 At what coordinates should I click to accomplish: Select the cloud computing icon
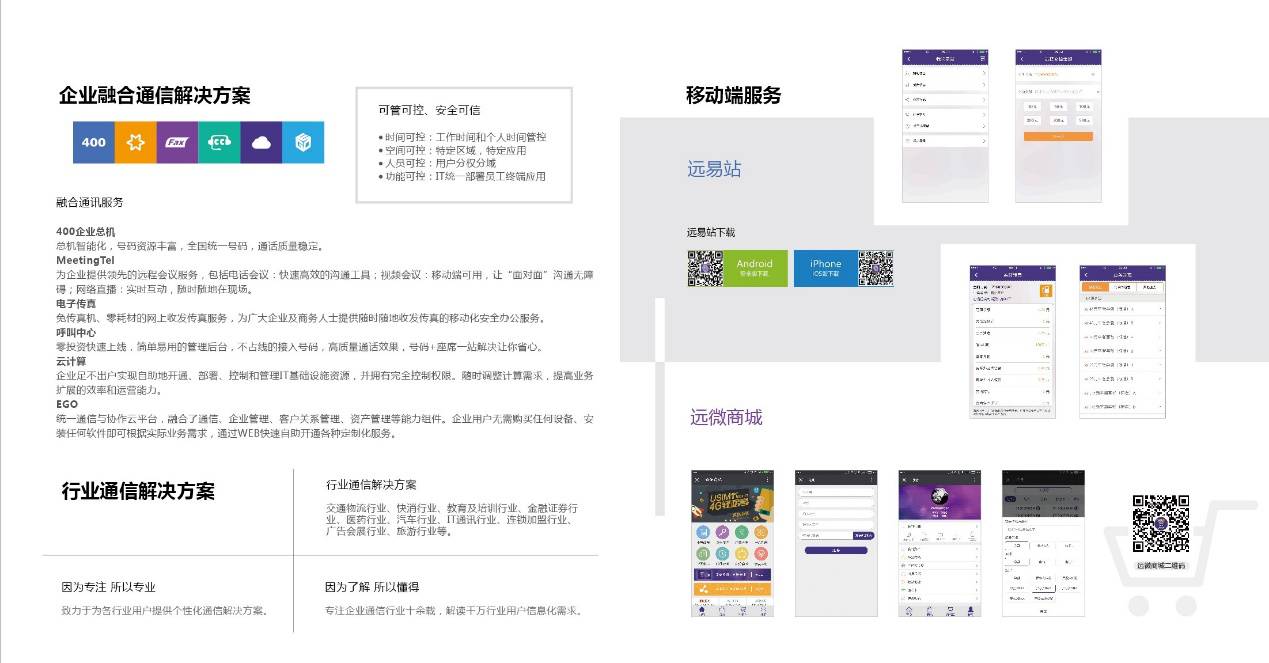click(x=261, y=142)
